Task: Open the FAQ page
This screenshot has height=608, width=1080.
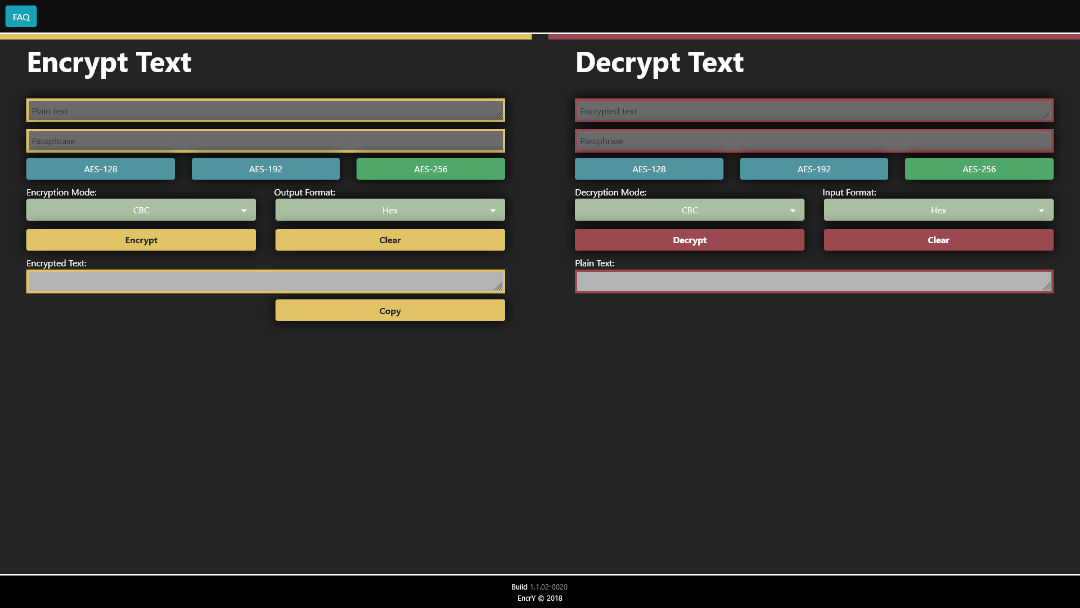Action: pos(21,17)
